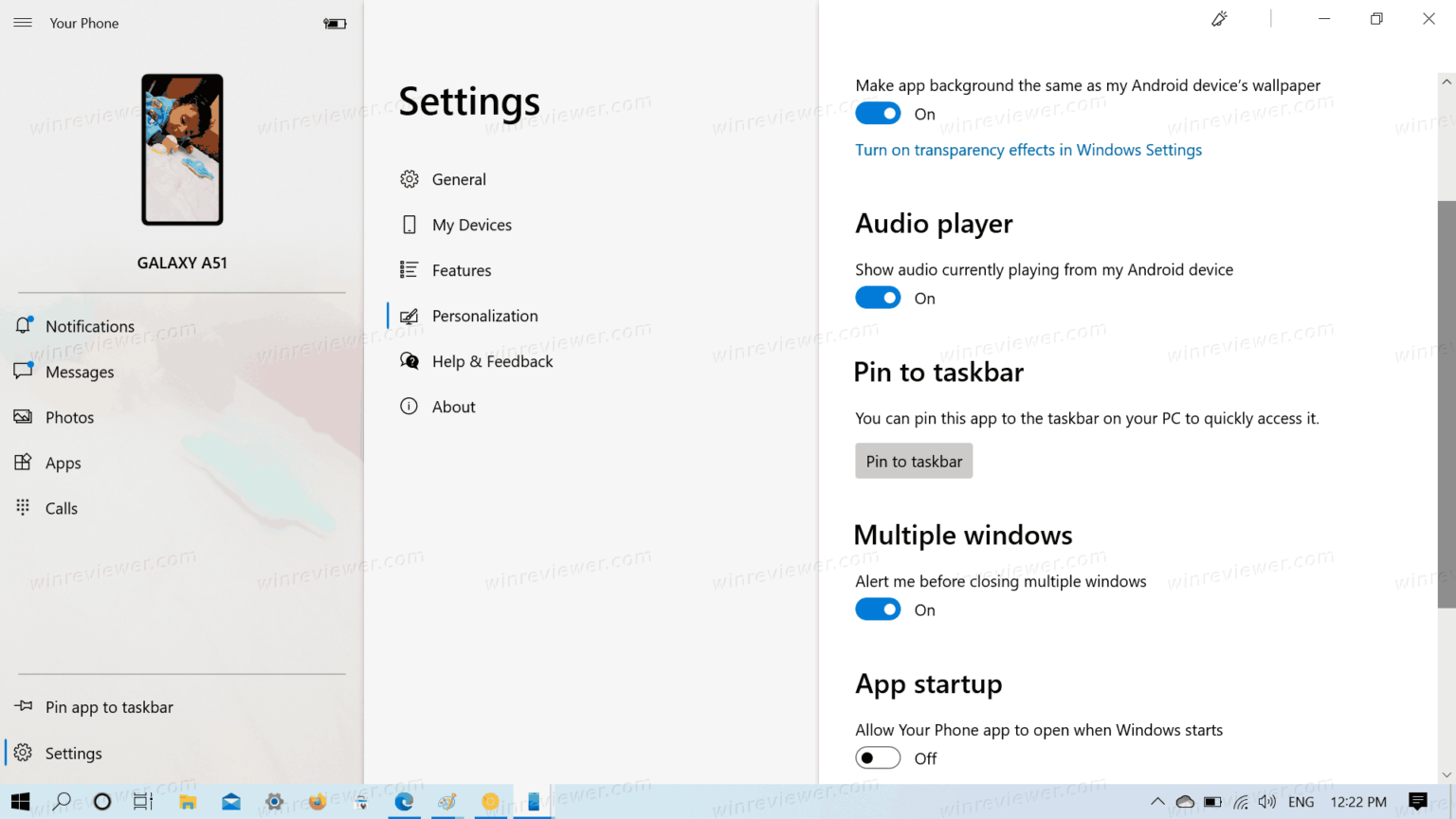This screenshot has width=1456, height=819.
Task: Click the 12:22 PM clock
Action: [x=1358, y=802]
